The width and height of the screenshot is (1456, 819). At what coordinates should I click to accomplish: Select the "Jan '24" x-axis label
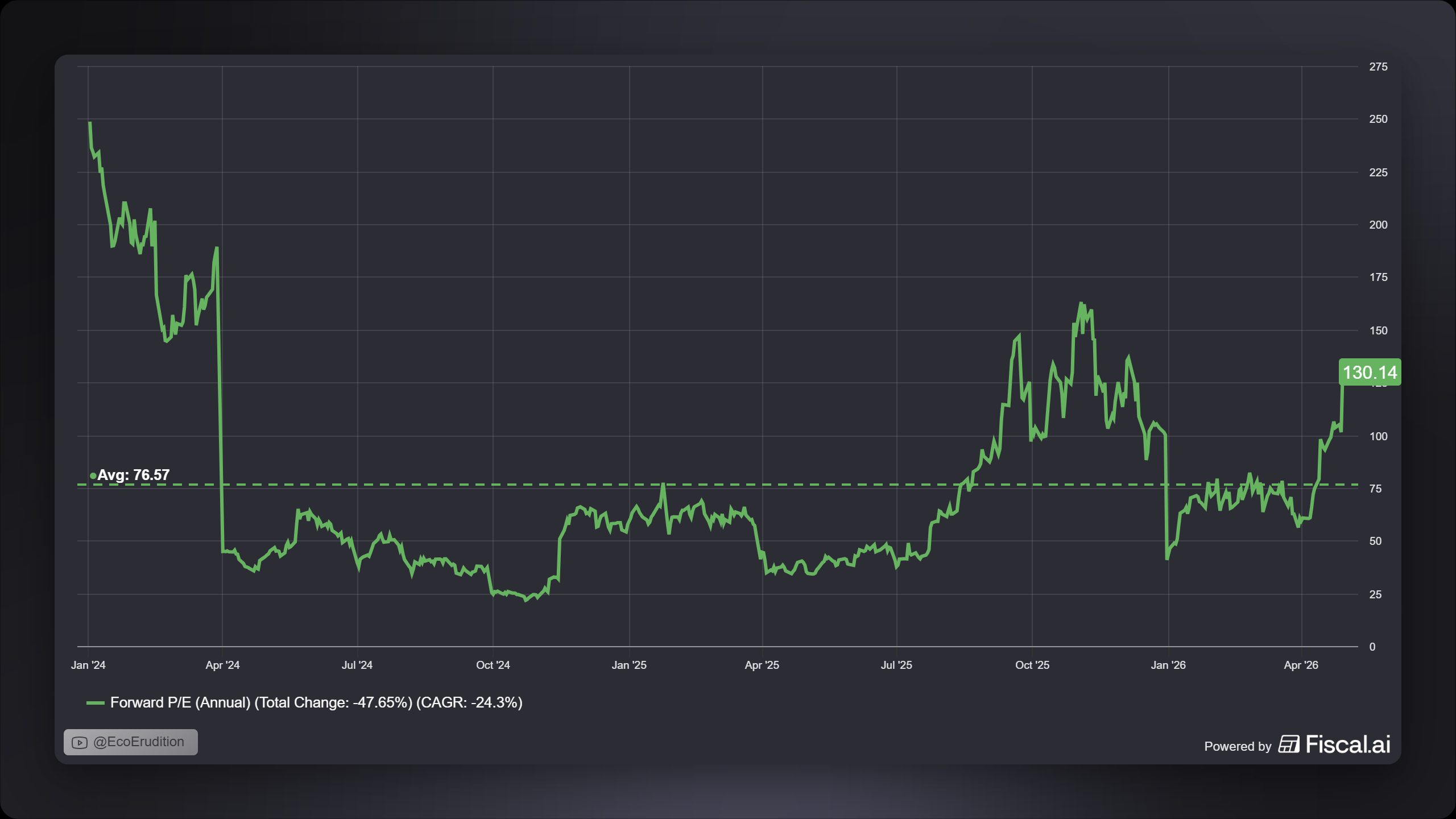coord(88,665)
